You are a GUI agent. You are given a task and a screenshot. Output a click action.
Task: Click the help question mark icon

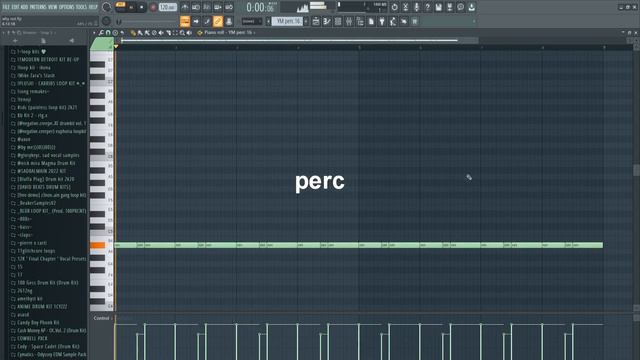pos(427,7)
